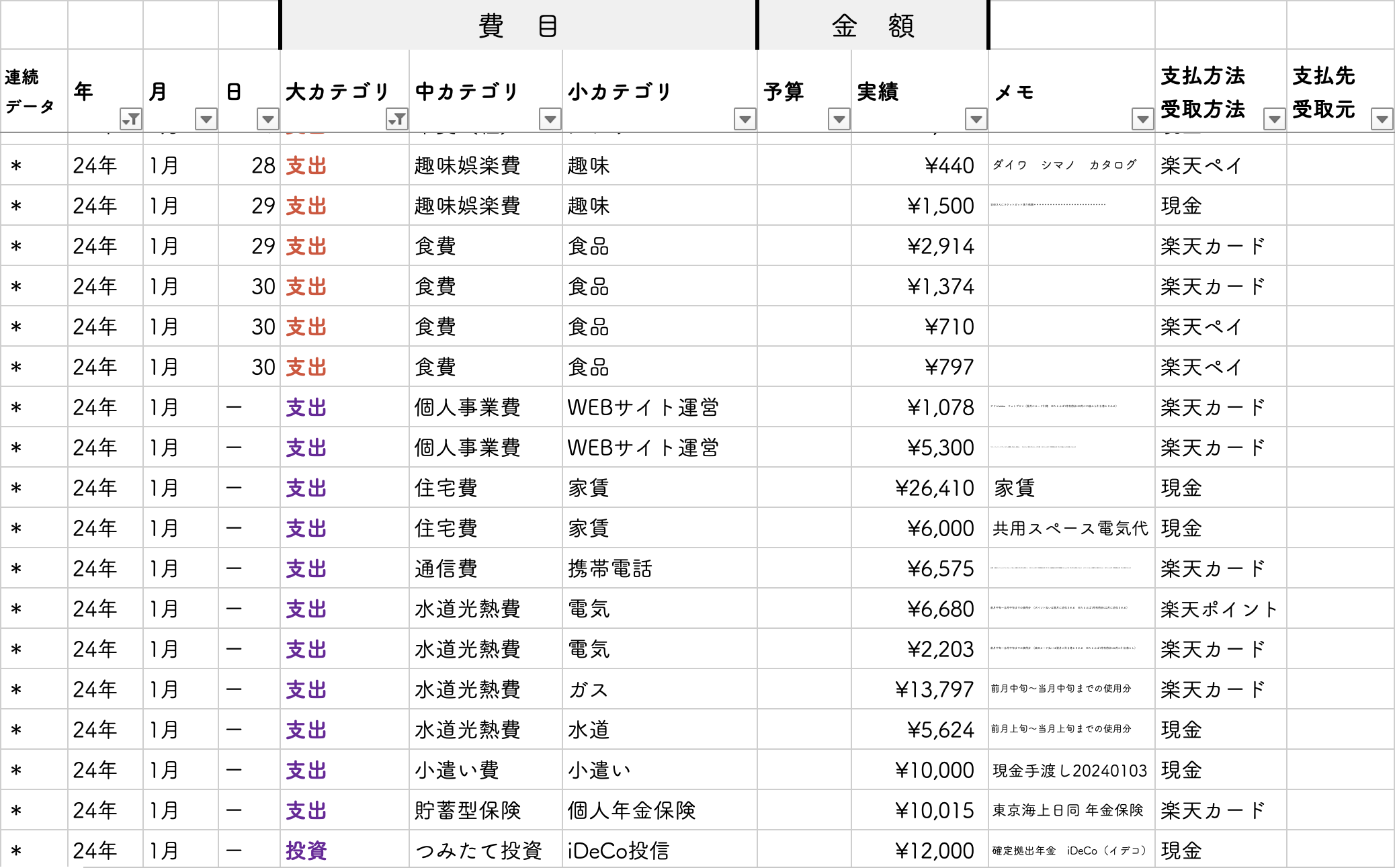Select the ¥6,575 amount cell

tap(920, 568)
